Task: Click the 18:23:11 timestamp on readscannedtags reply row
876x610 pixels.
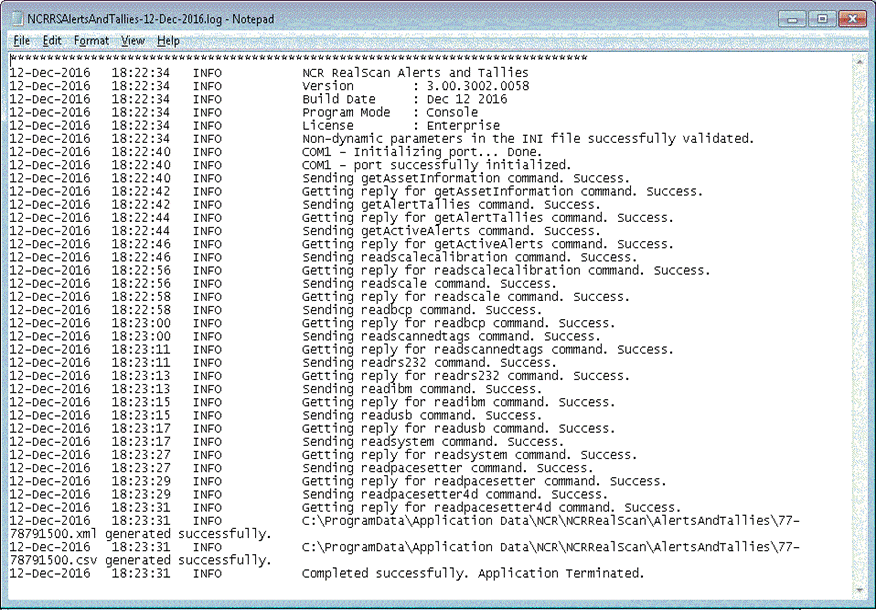Action: 141,350
